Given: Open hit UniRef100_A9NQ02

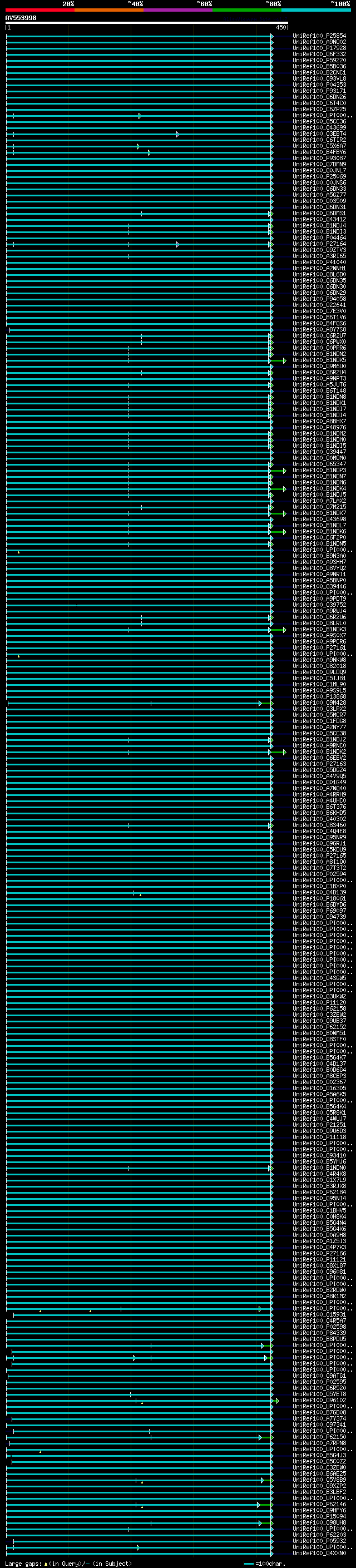Looking at the screenshot, I should (319, 42).
